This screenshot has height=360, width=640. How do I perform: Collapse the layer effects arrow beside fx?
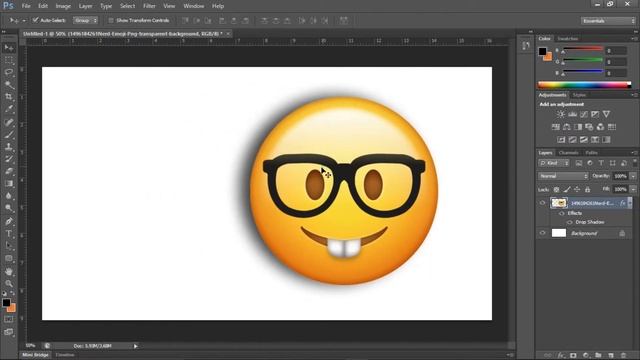[630, 202]
